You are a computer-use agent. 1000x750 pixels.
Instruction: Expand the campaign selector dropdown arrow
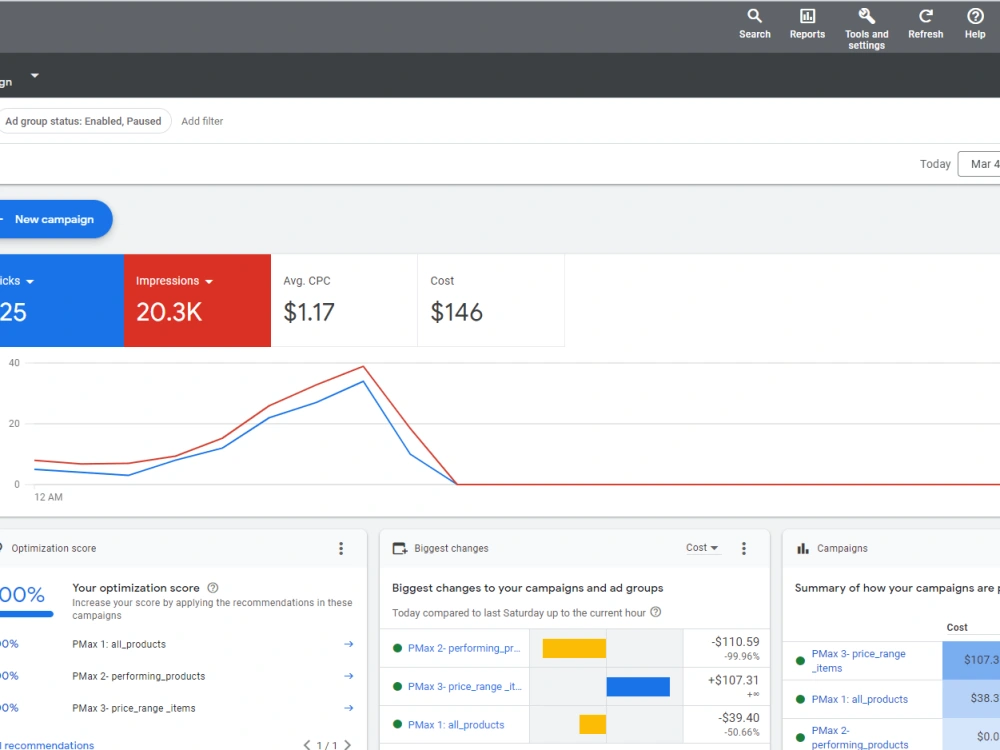tap(35, 75)
